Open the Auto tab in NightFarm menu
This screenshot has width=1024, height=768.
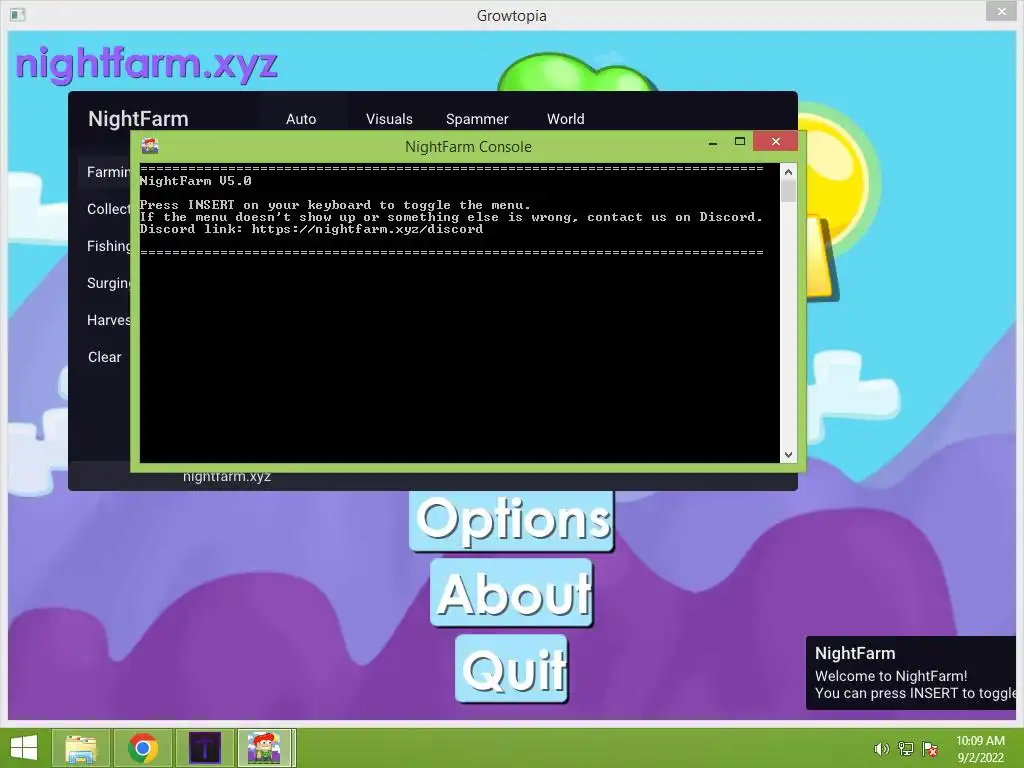click(301, 119)
